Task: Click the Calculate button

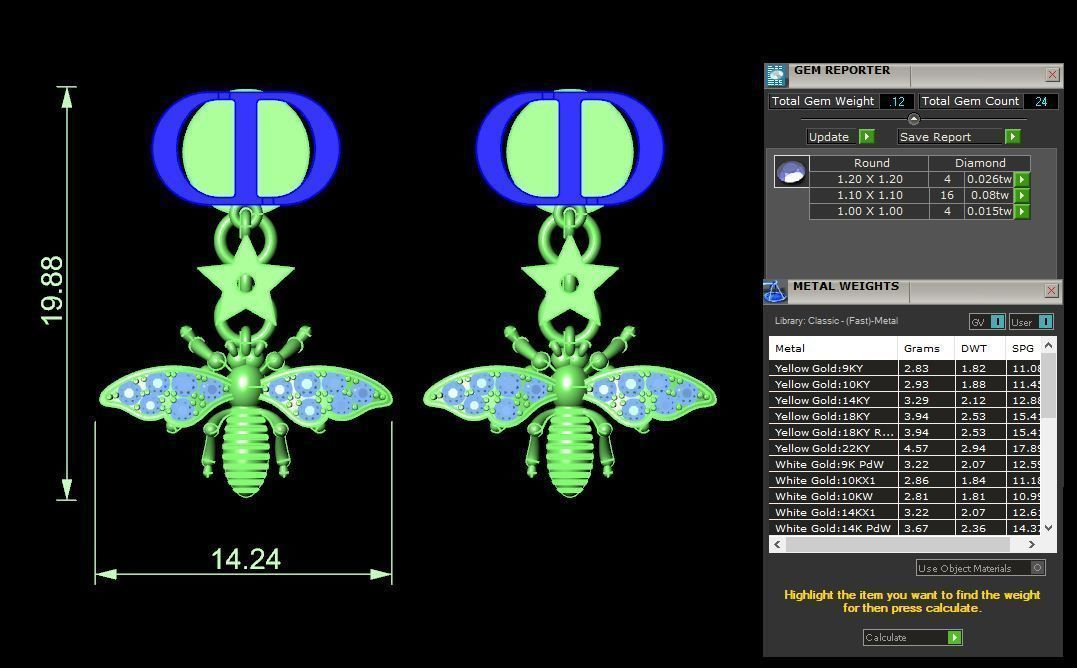Action: [x=912, y=638]
